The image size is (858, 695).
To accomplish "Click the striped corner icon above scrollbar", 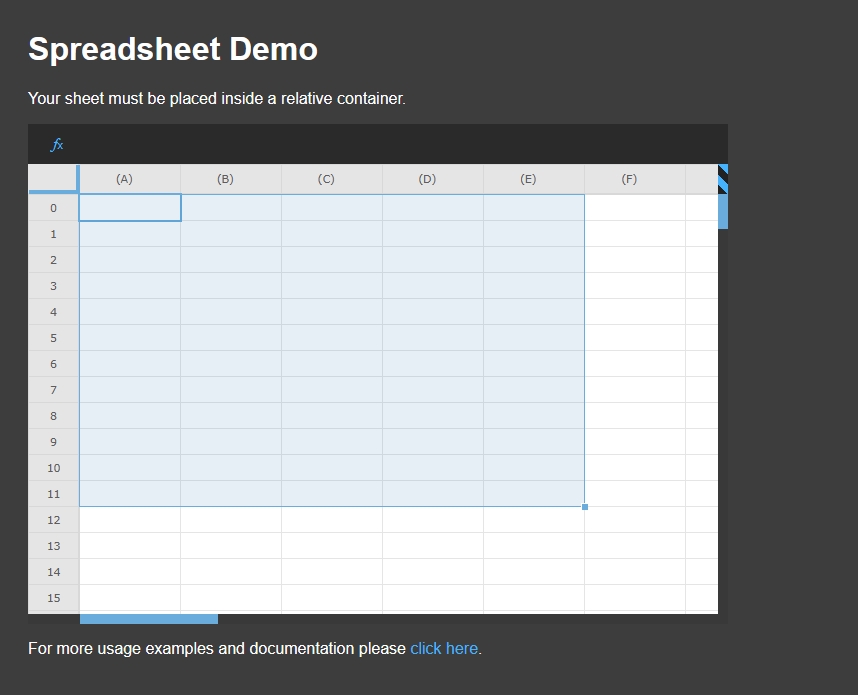I will coord(723,179).
